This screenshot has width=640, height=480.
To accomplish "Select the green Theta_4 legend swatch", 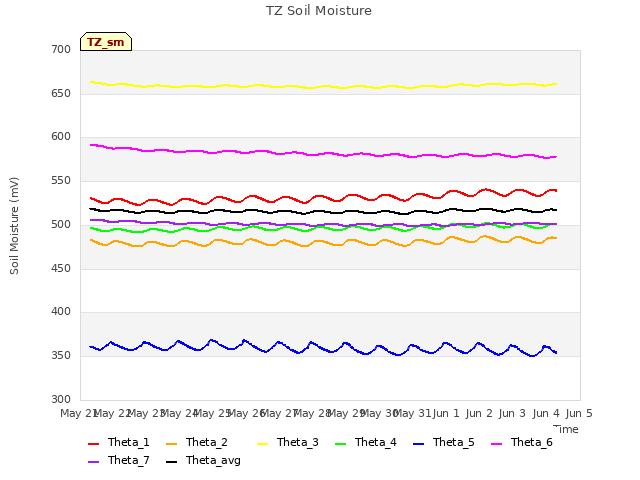I will click(x=340, y=444).
